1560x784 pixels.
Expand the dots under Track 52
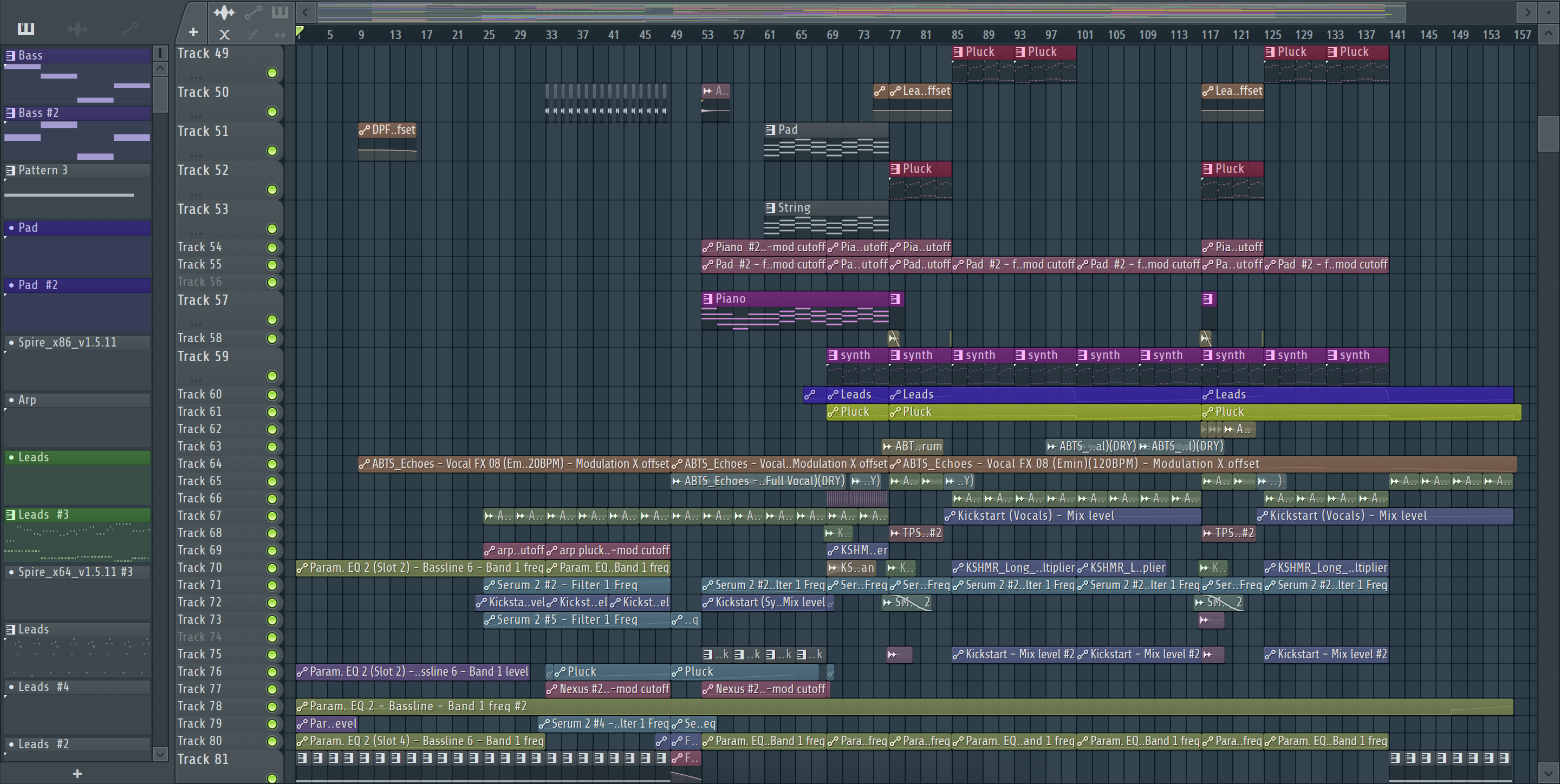point(195,194)
